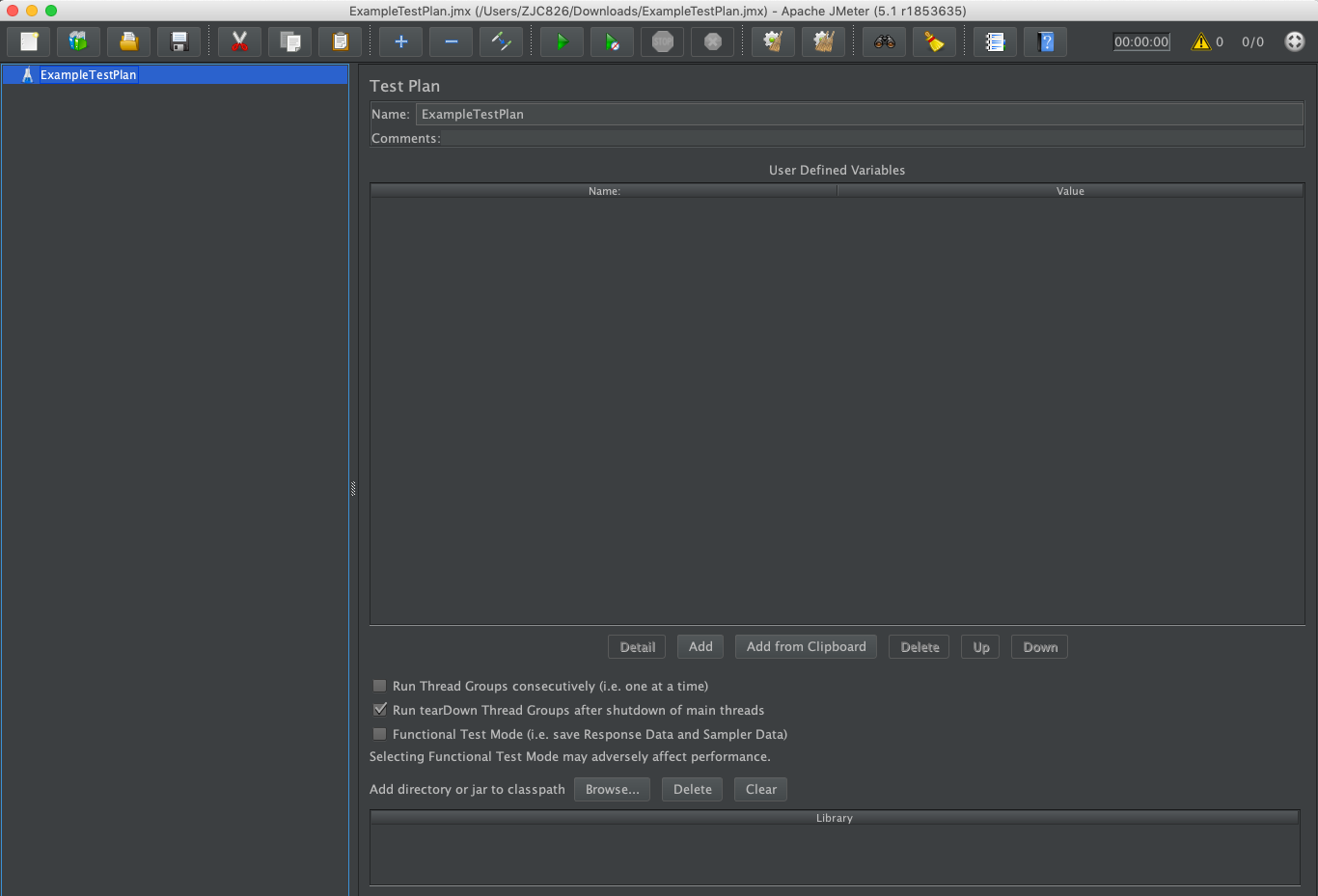The image size is (1318, 896).
Task: Click the Clear results broom icon
Action: (x=774, y=41)
